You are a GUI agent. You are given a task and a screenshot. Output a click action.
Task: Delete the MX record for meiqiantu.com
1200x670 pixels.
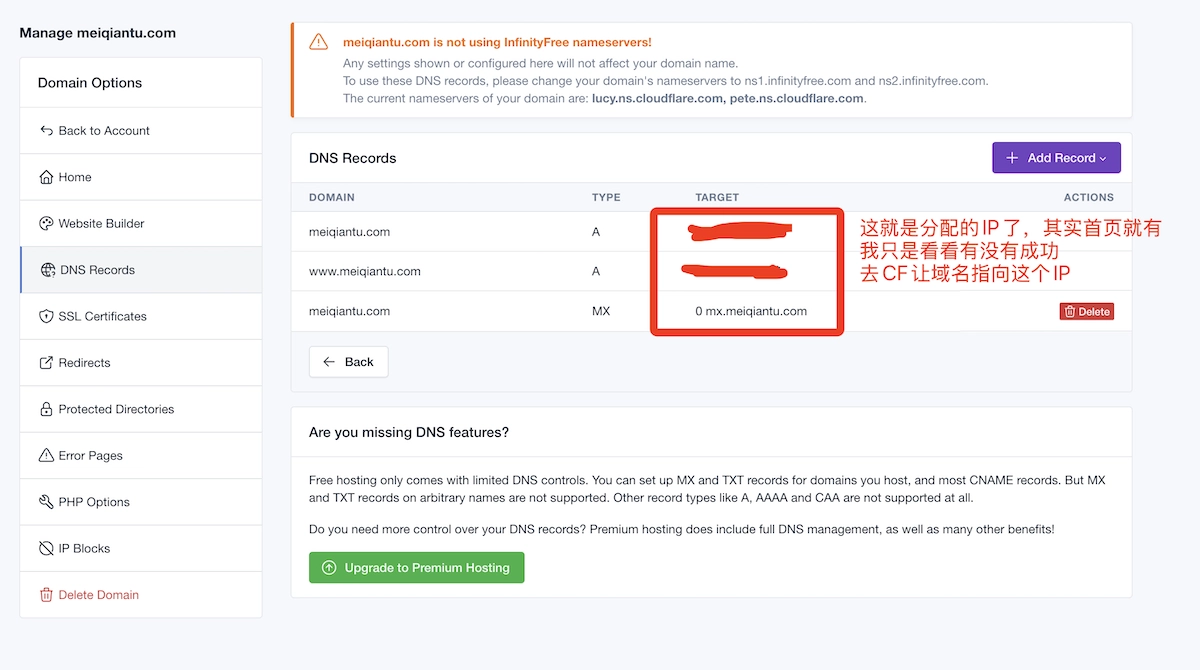click(x=1086, y=311)
